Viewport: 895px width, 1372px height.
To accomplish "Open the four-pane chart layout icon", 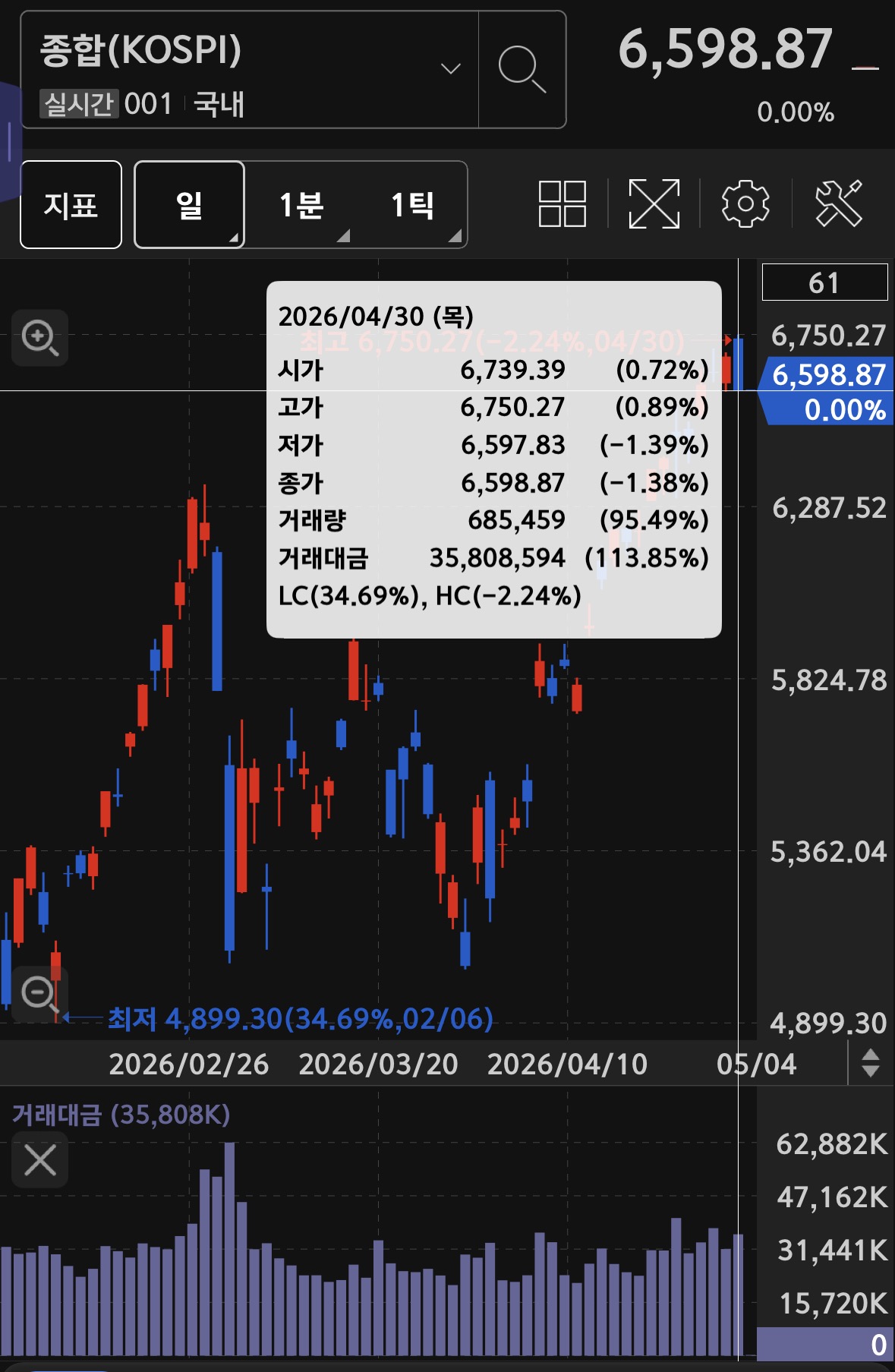I will (563, 203).
